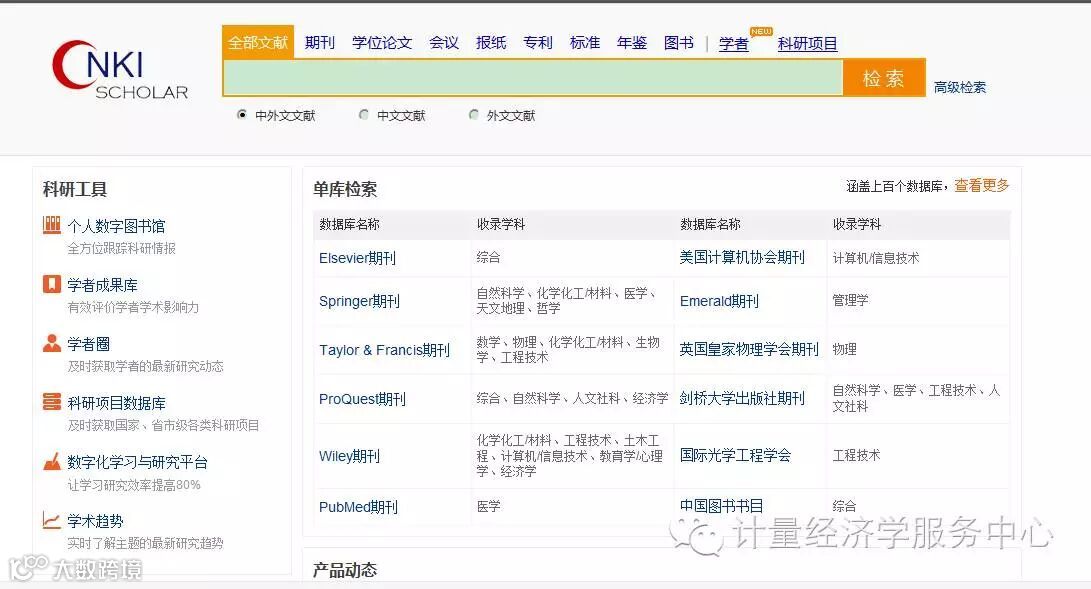This screenshot has width=1091, height=589.
Task: Open the PubMed期刊 database
Action: click(358, 507)
